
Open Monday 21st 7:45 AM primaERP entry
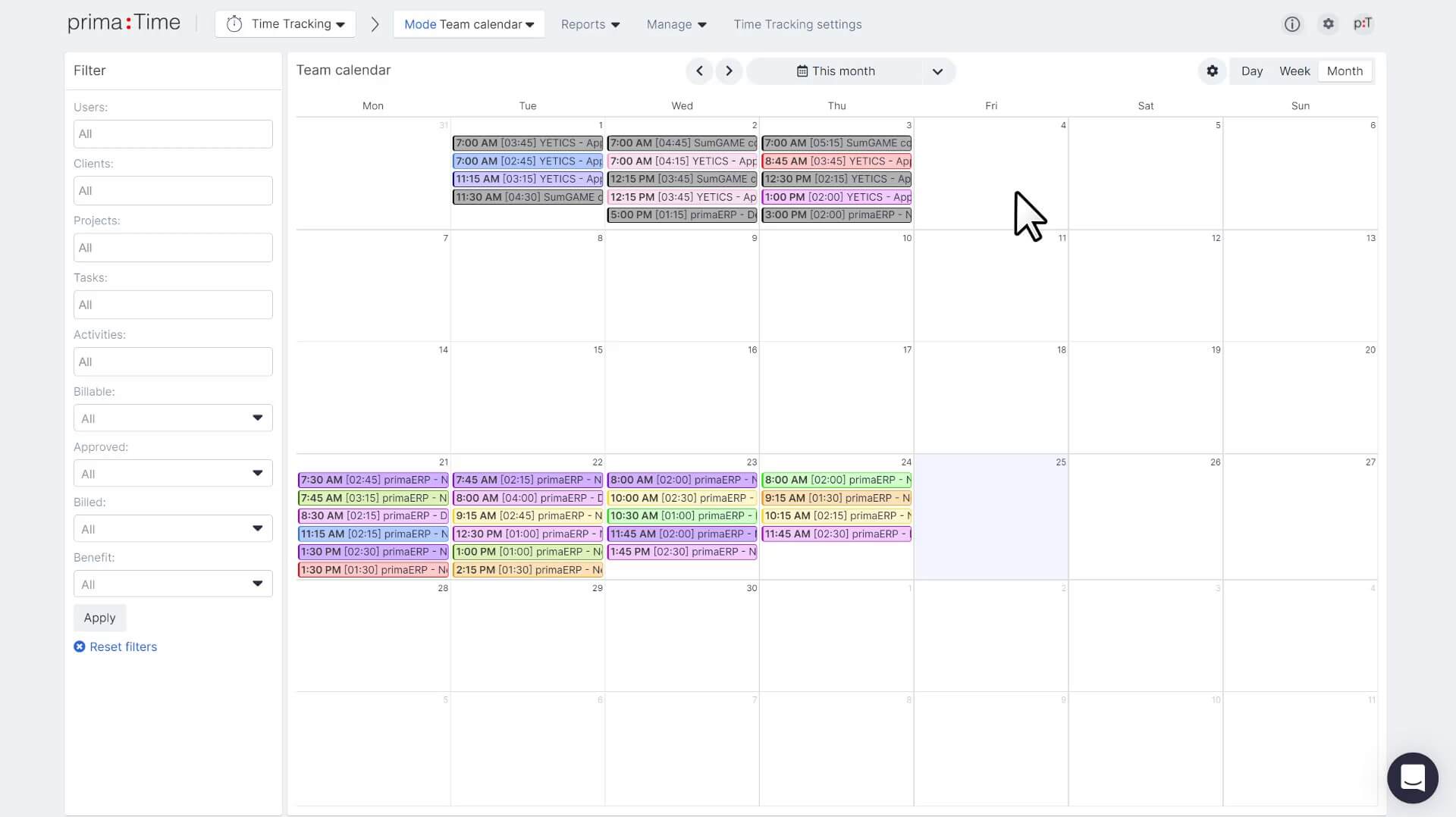pyautogui.click(x=373, y=498)
